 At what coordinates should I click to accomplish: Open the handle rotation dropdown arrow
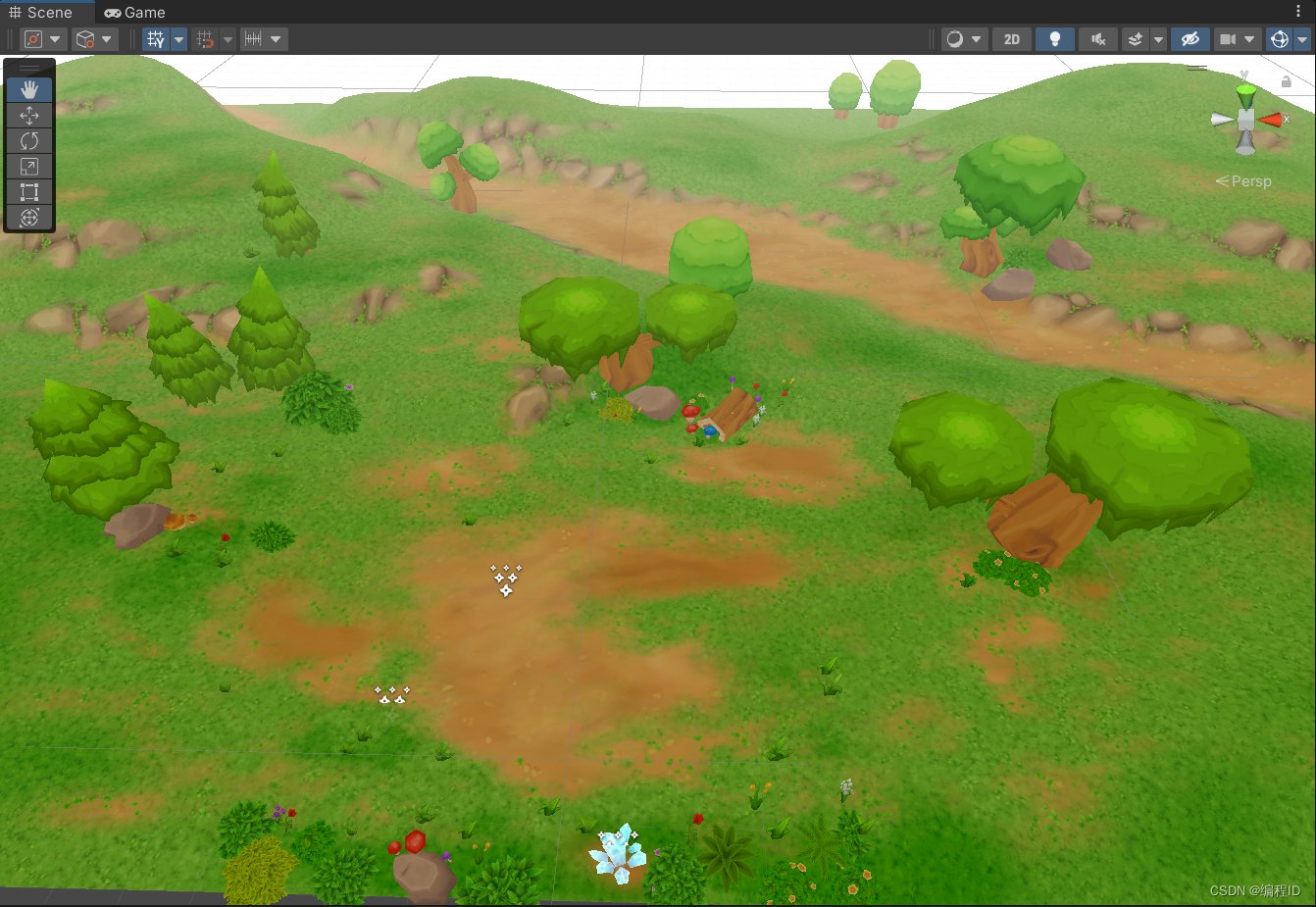[106, 39]
